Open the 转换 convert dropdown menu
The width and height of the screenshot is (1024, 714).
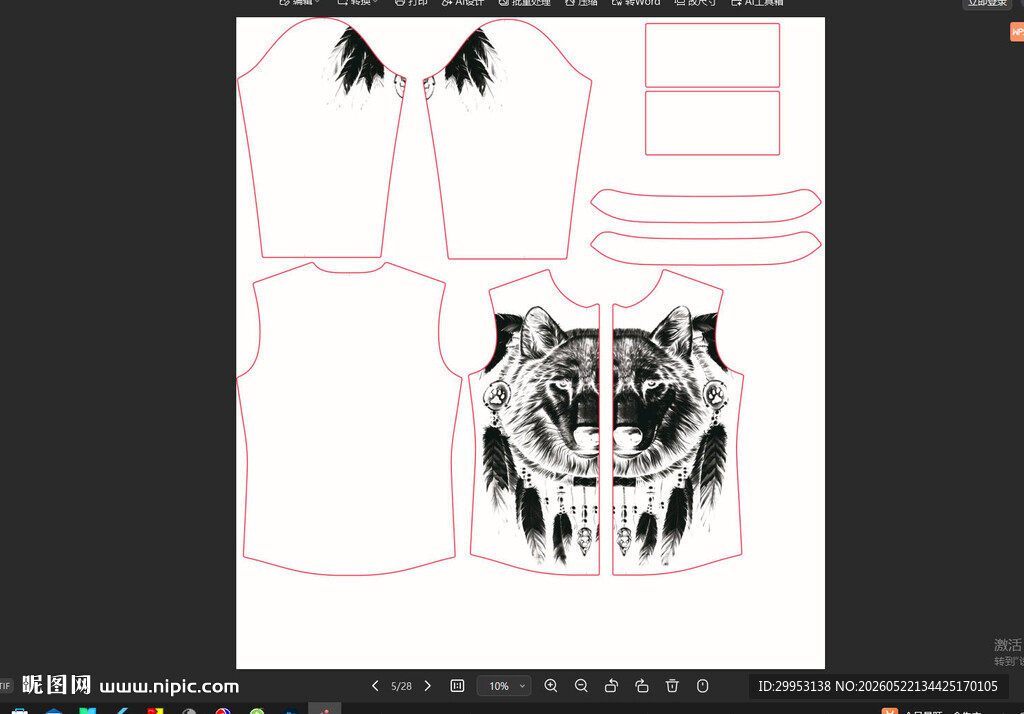click(x=357, y=3)
